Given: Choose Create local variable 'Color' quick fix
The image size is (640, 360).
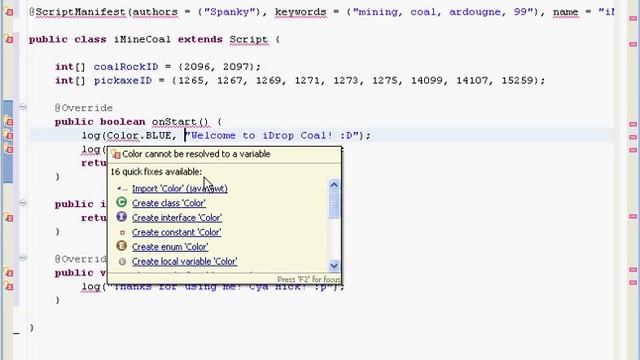Looking at the screenshot, I should coord(184,262).
